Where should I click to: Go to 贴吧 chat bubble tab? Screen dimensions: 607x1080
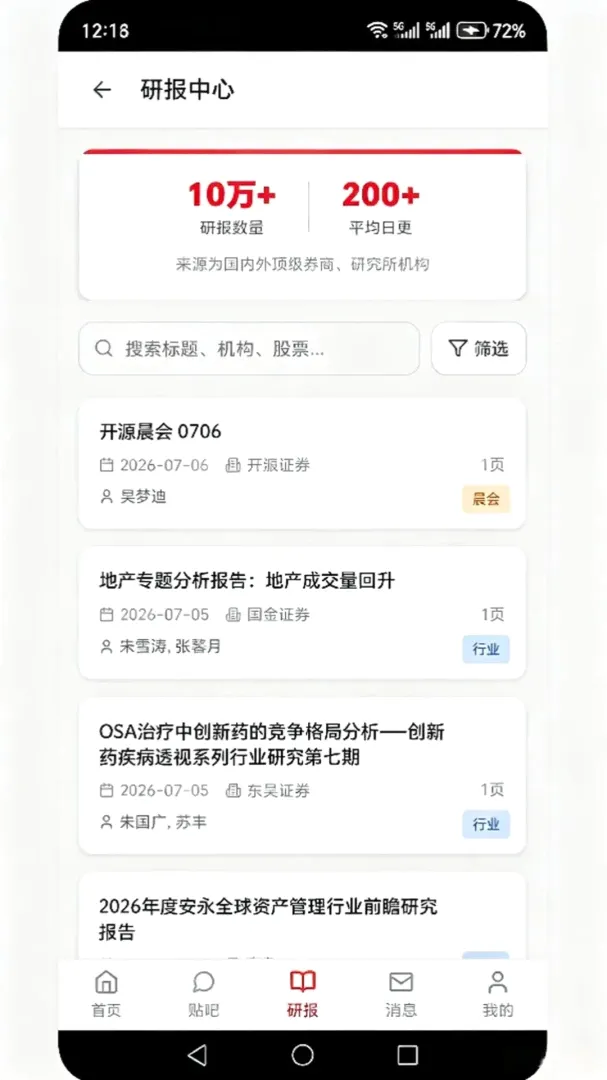click(x=204, y=994)
